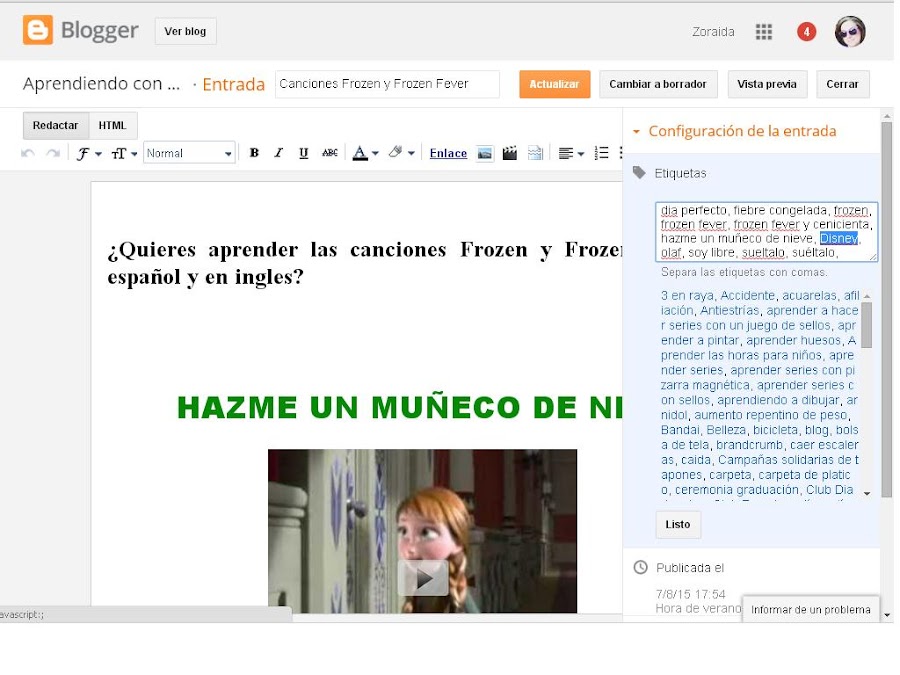This screenshot has width=900, height=675.
Task: Click the Cerrar button
Action: (x=842, y=84)
